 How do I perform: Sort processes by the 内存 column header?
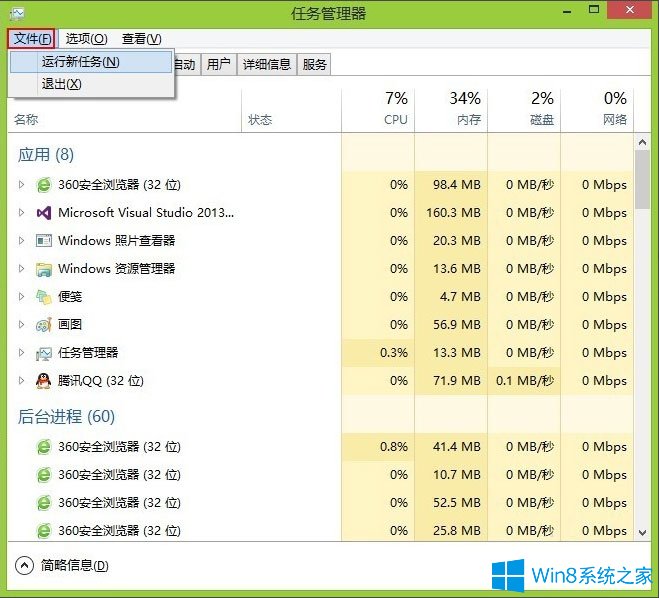450,108
